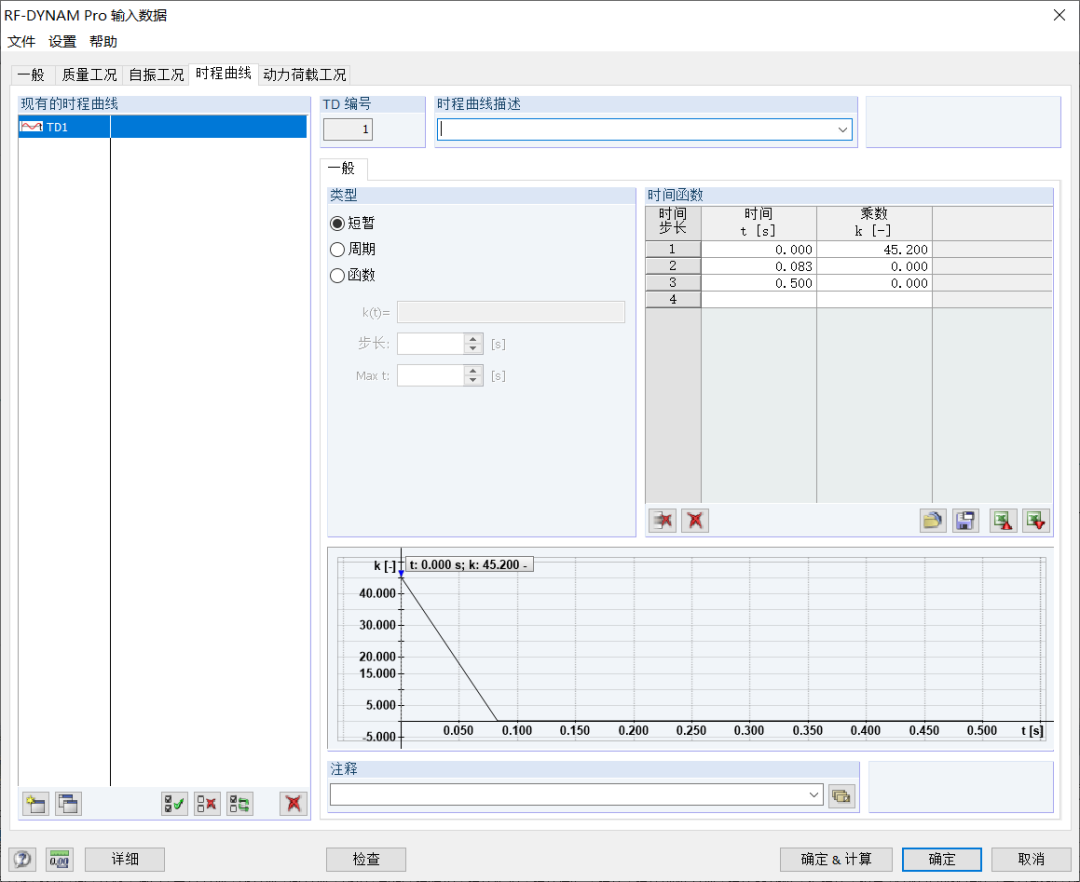Export the table to Excel icon
This screenshot has width=1080, height=882.
click(1003, 521)
